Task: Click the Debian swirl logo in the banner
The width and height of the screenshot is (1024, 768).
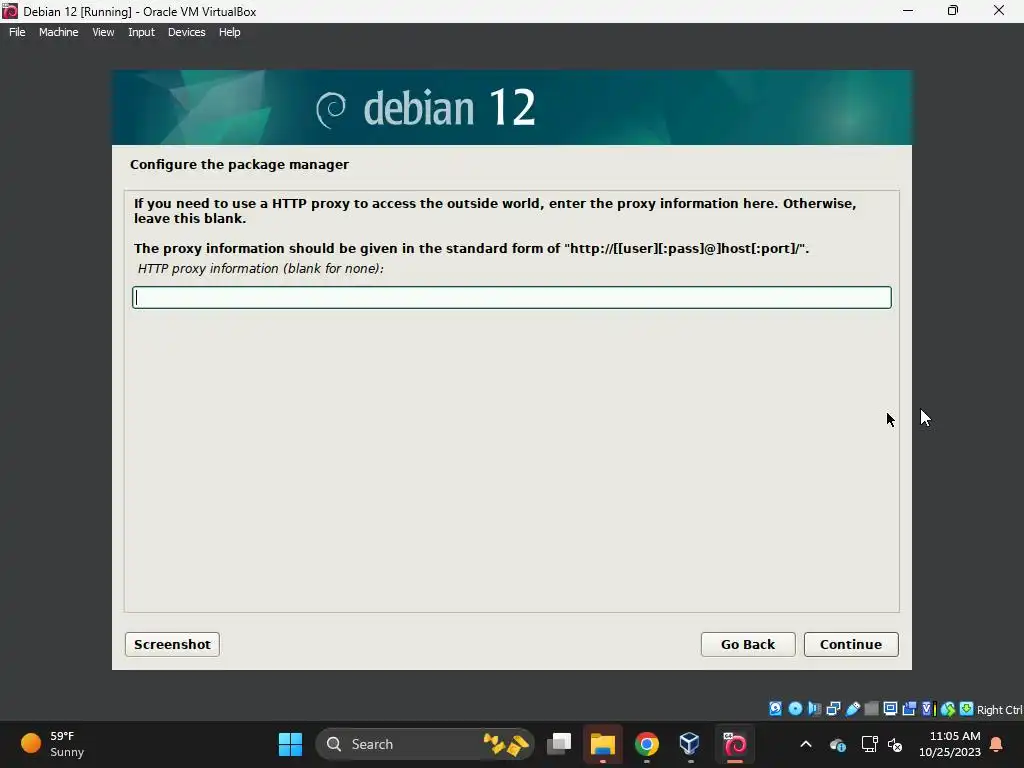Action: (330, 109)
